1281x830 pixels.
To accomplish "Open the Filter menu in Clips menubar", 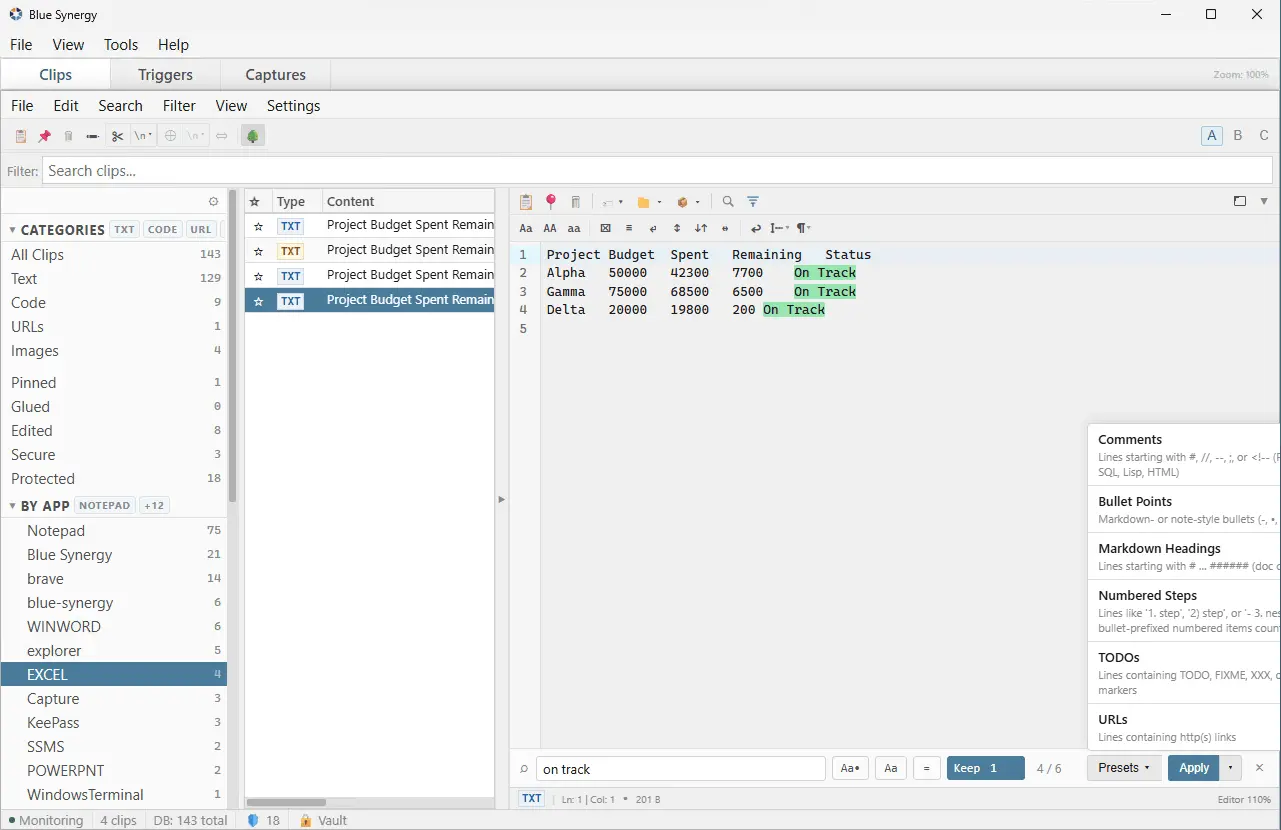I will (x=179, y=106).
